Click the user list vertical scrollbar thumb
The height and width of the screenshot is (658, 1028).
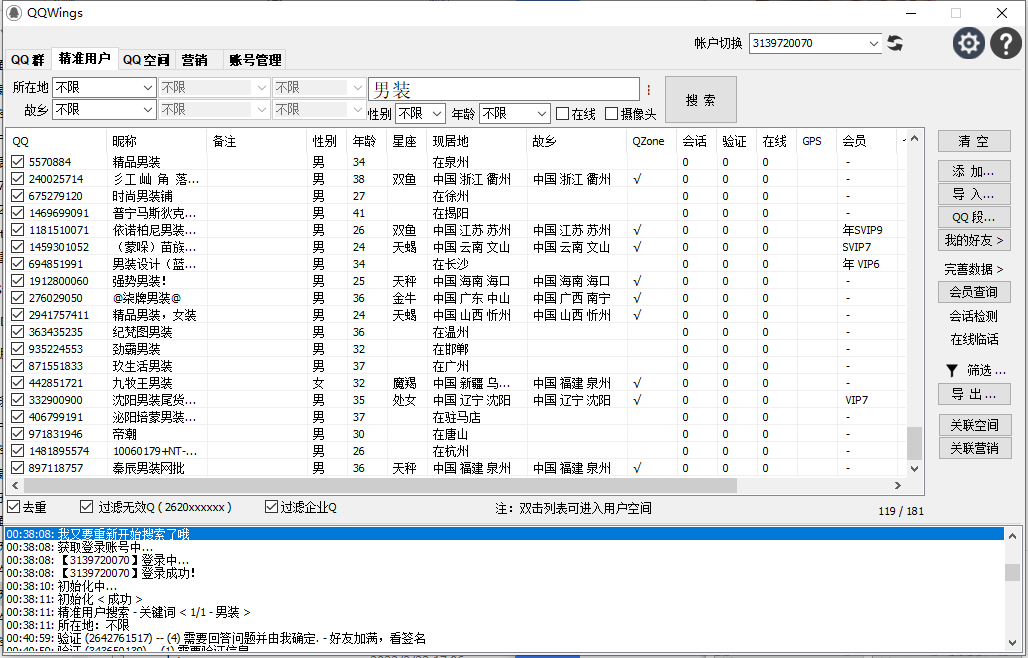click(914, 444)
